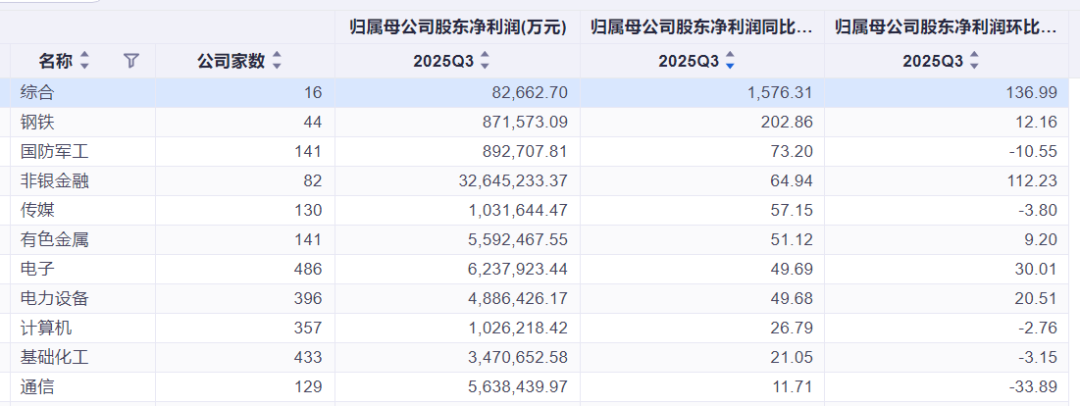Click the year-on-year value 11.71
This screenshot has width=1080, height=406.
click(794, 387)
